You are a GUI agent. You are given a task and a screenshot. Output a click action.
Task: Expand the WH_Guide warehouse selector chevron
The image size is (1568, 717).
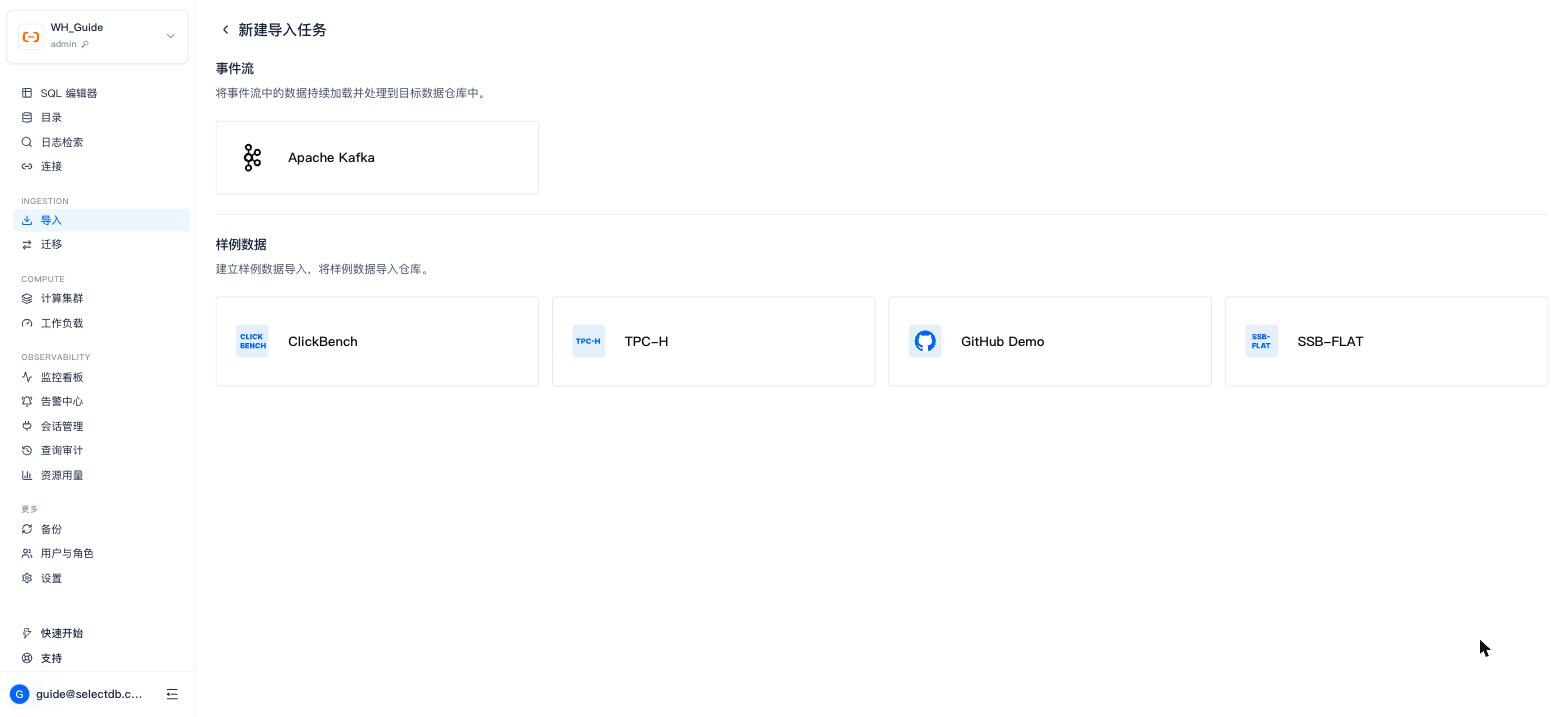[170, 36]
